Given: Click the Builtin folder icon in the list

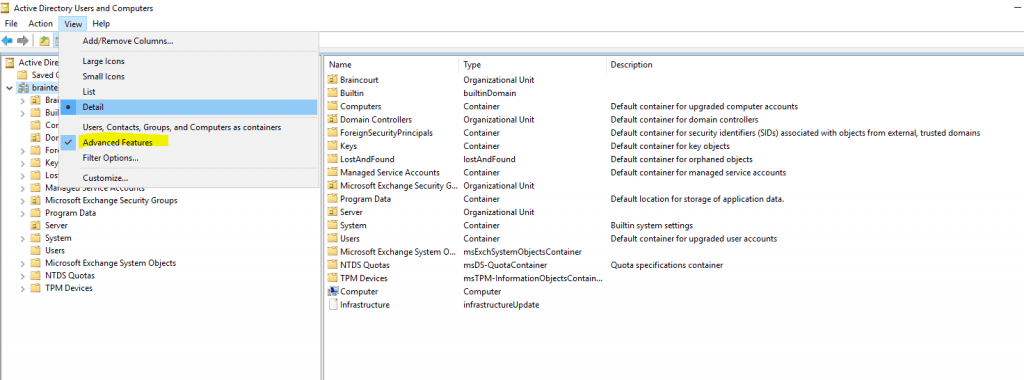Looking at the screenshot, I should point(332,93).
